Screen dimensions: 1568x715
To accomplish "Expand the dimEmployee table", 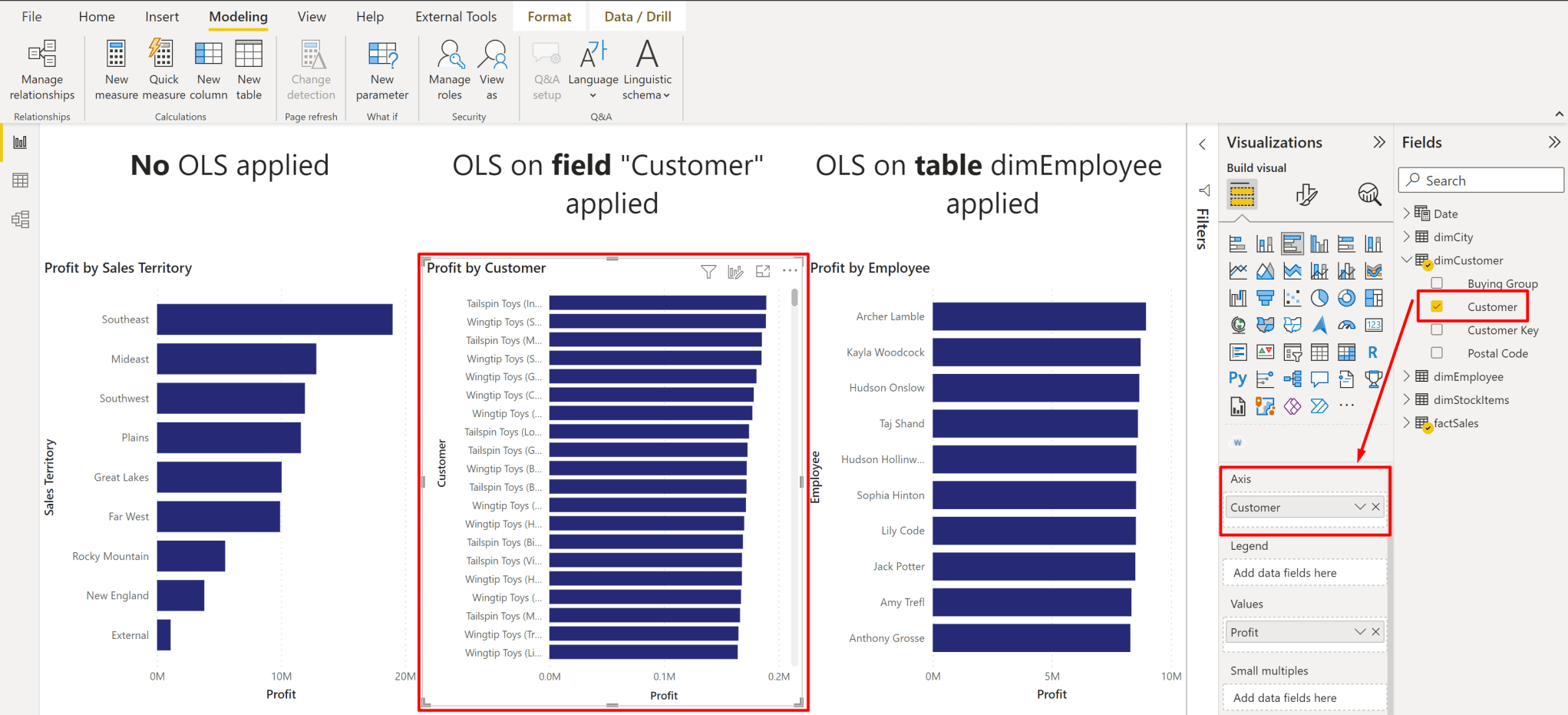I will pyautogui.click(x=1406, y=376).
